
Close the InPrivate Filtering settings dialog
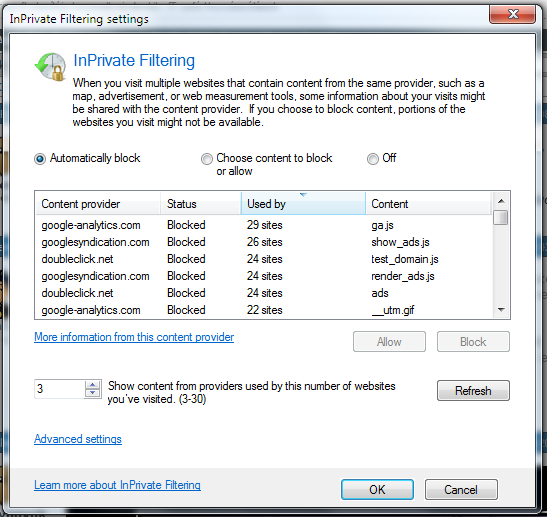coord(512,14)
